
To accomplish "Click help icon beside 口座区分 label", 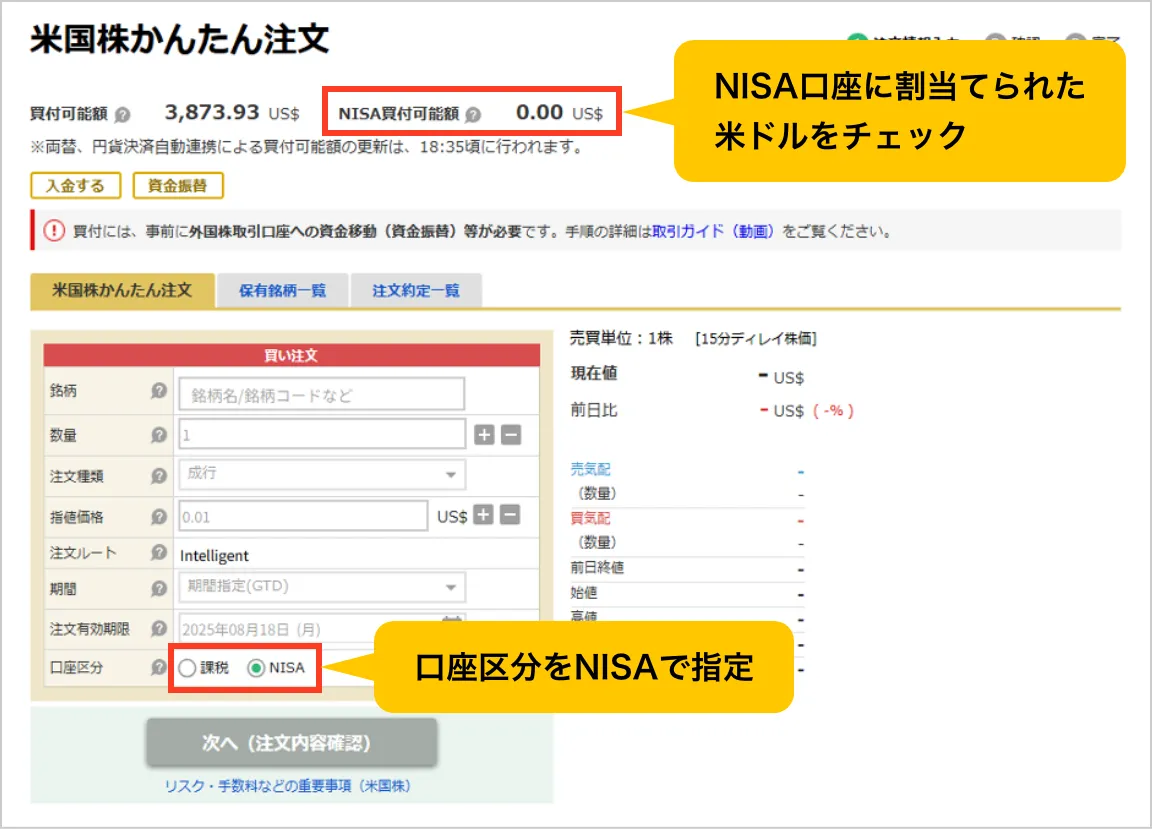I will (x=158, y=667).
